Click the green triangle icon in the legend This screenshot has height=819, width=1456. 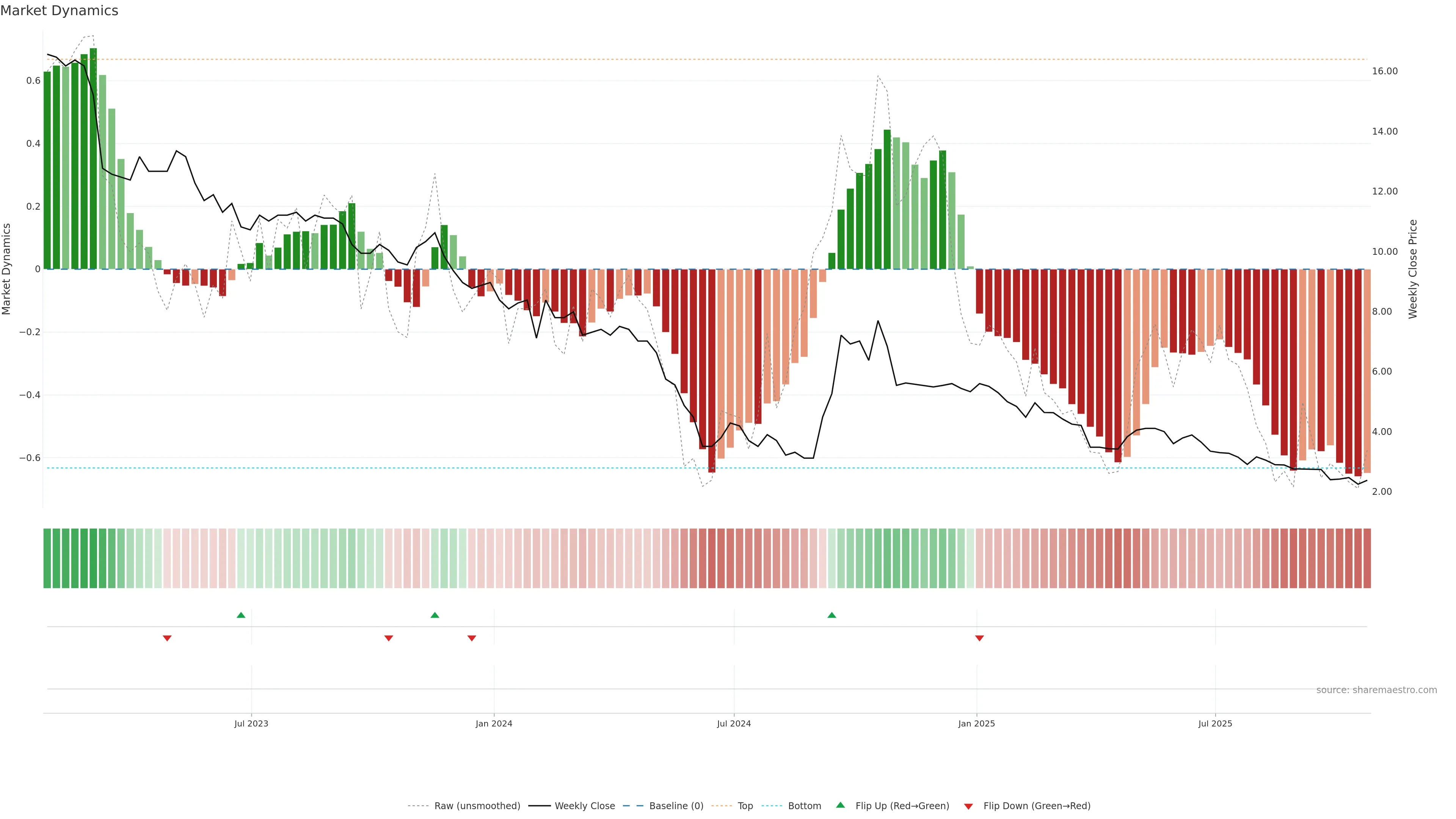(841, 805)
